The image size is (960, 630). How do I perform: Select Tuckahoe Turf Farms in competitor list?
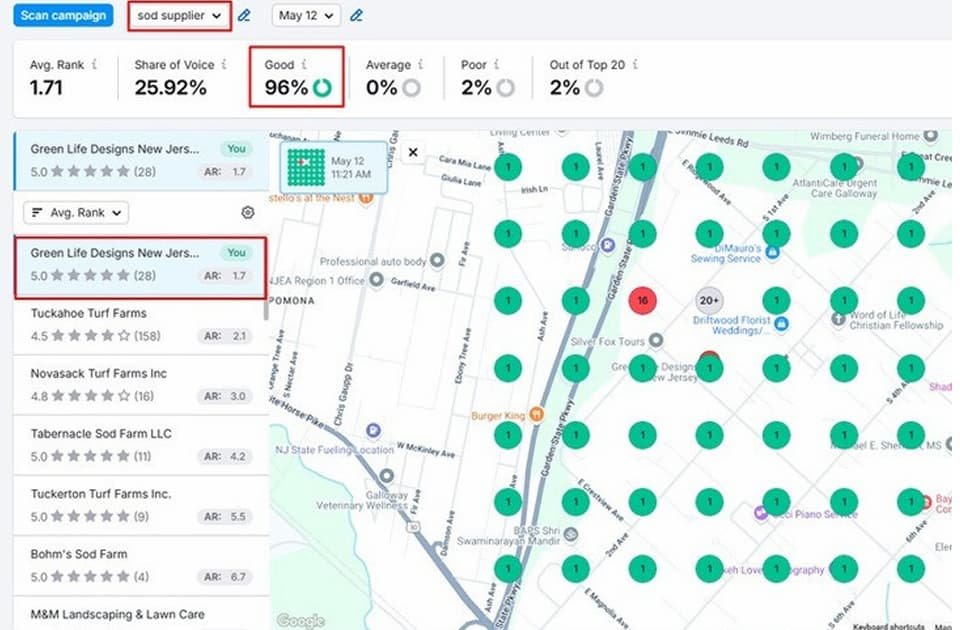click(141, 324)
